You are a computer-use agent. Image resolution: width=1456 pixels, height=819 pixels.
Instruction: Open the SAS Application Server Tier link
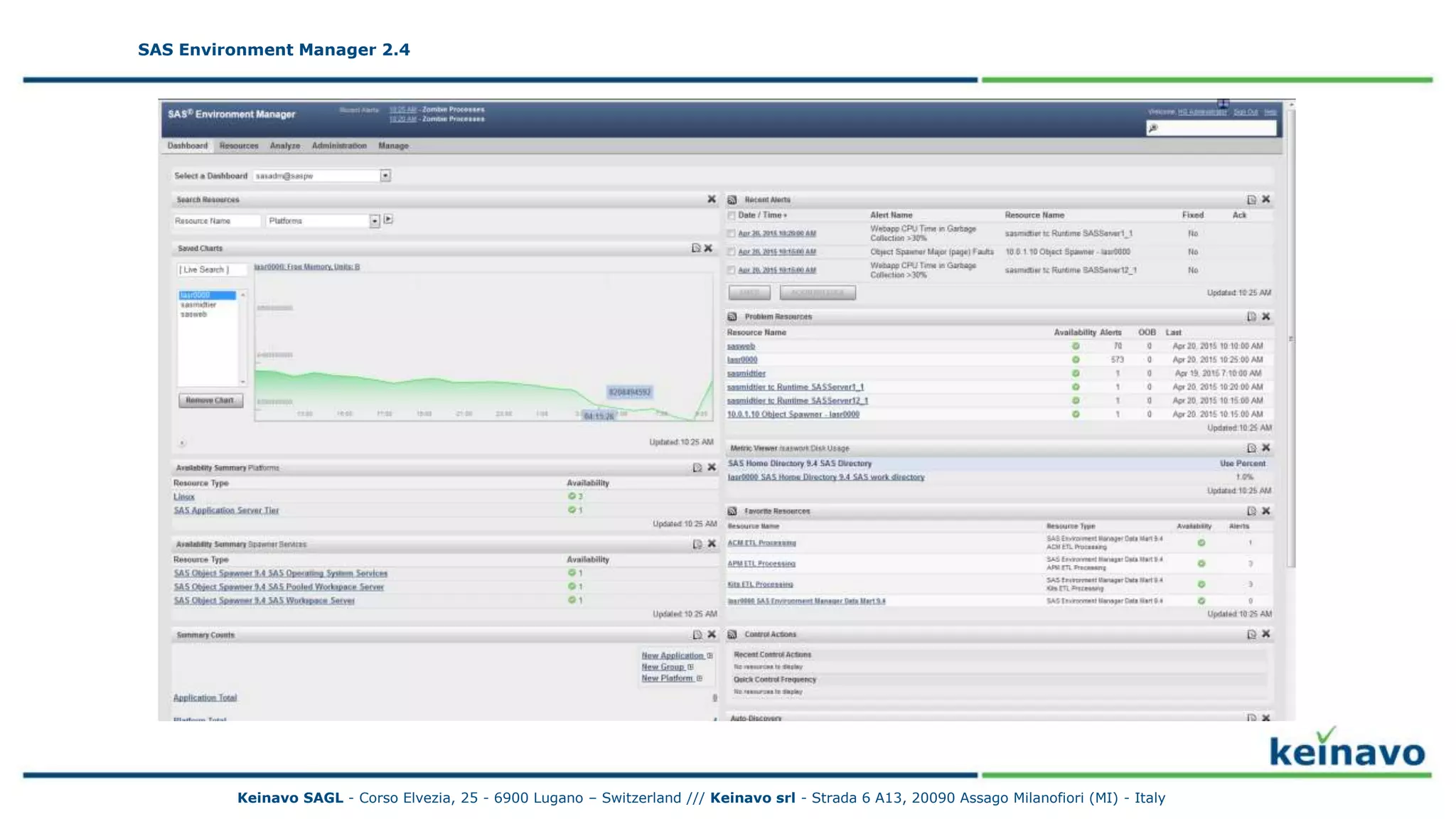[x=226, y=510]
